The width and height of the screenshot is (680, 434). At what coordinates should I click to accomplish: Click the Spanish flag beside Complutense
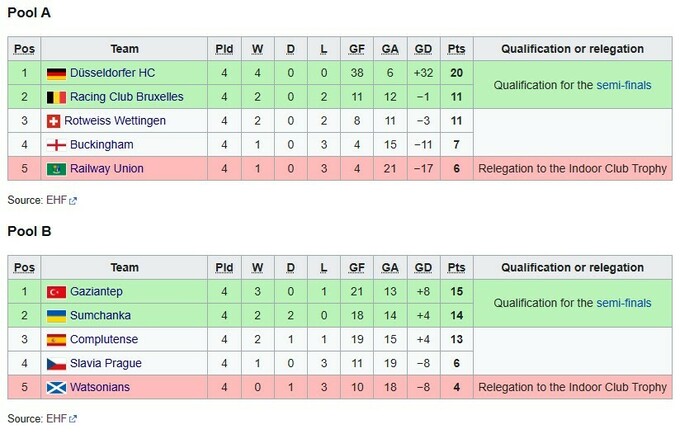[x=56, y=340]
